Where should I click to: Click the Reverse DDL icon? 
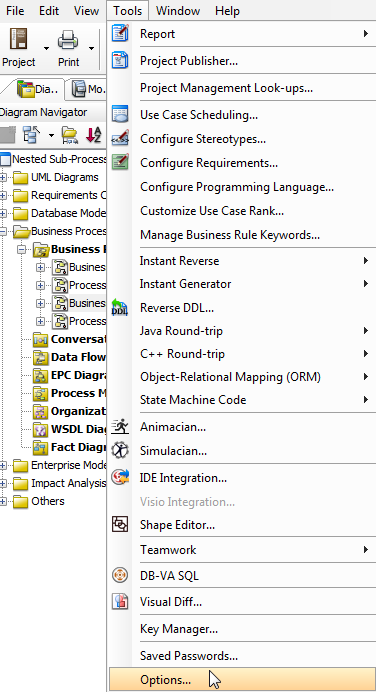(x=120, y=307)
